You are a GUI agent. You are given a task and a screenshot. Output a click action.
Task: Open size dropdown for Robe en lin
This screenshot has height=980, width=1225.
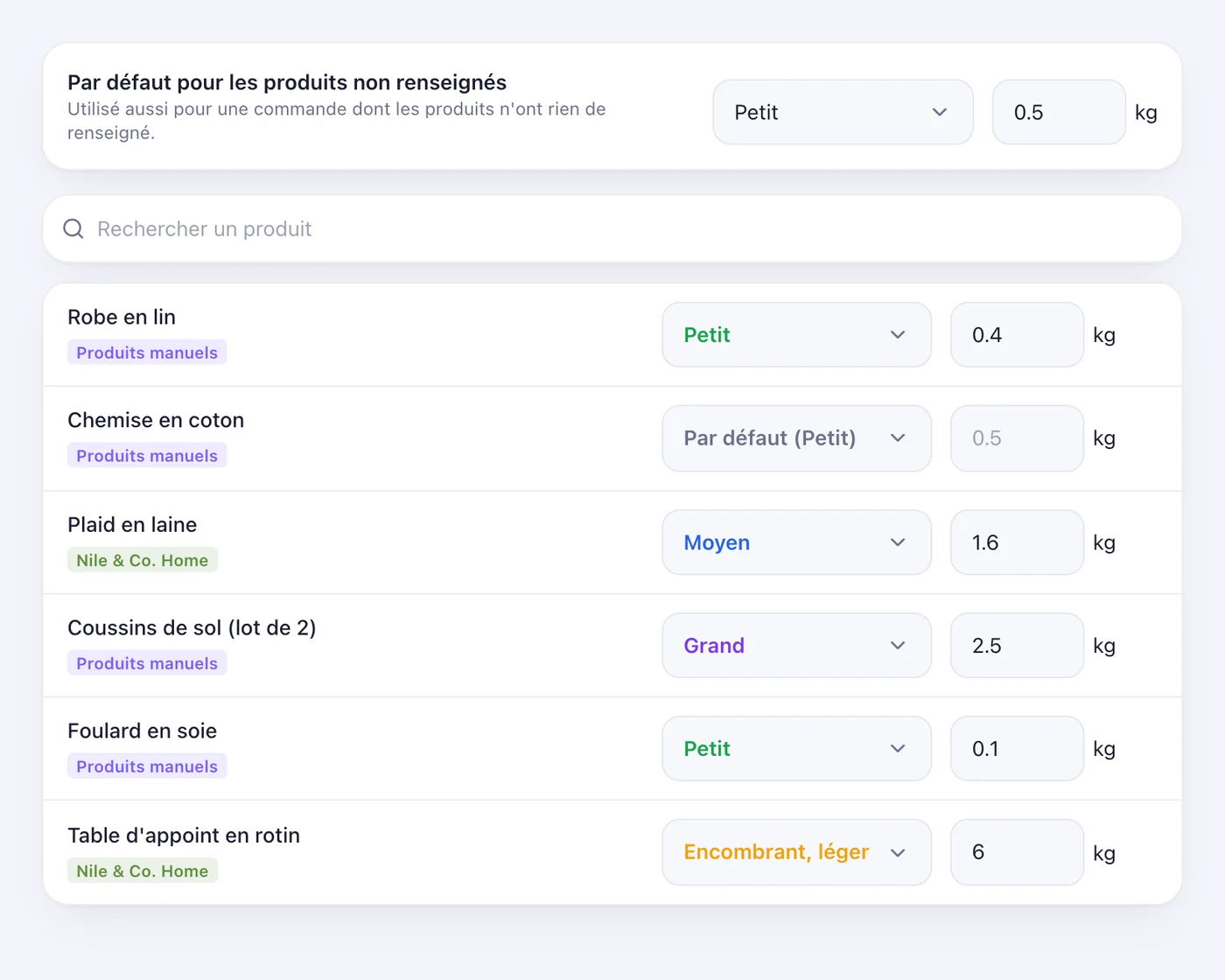[x=796, y=335]
